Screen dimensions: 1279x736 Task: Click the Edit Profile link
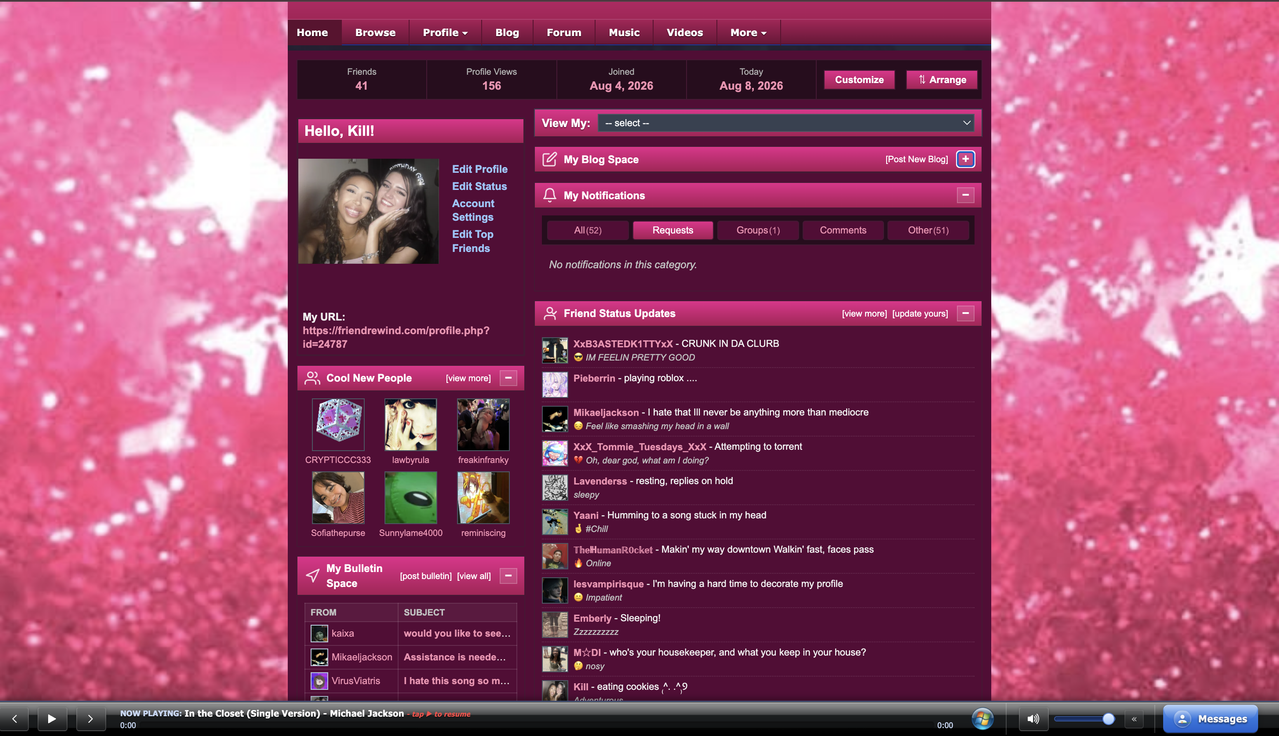(x=480, y=169)
